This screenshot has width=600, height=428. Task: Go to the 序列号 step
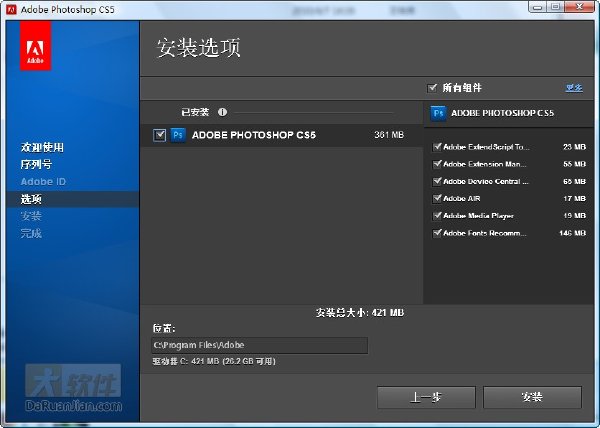click(36, 164)
